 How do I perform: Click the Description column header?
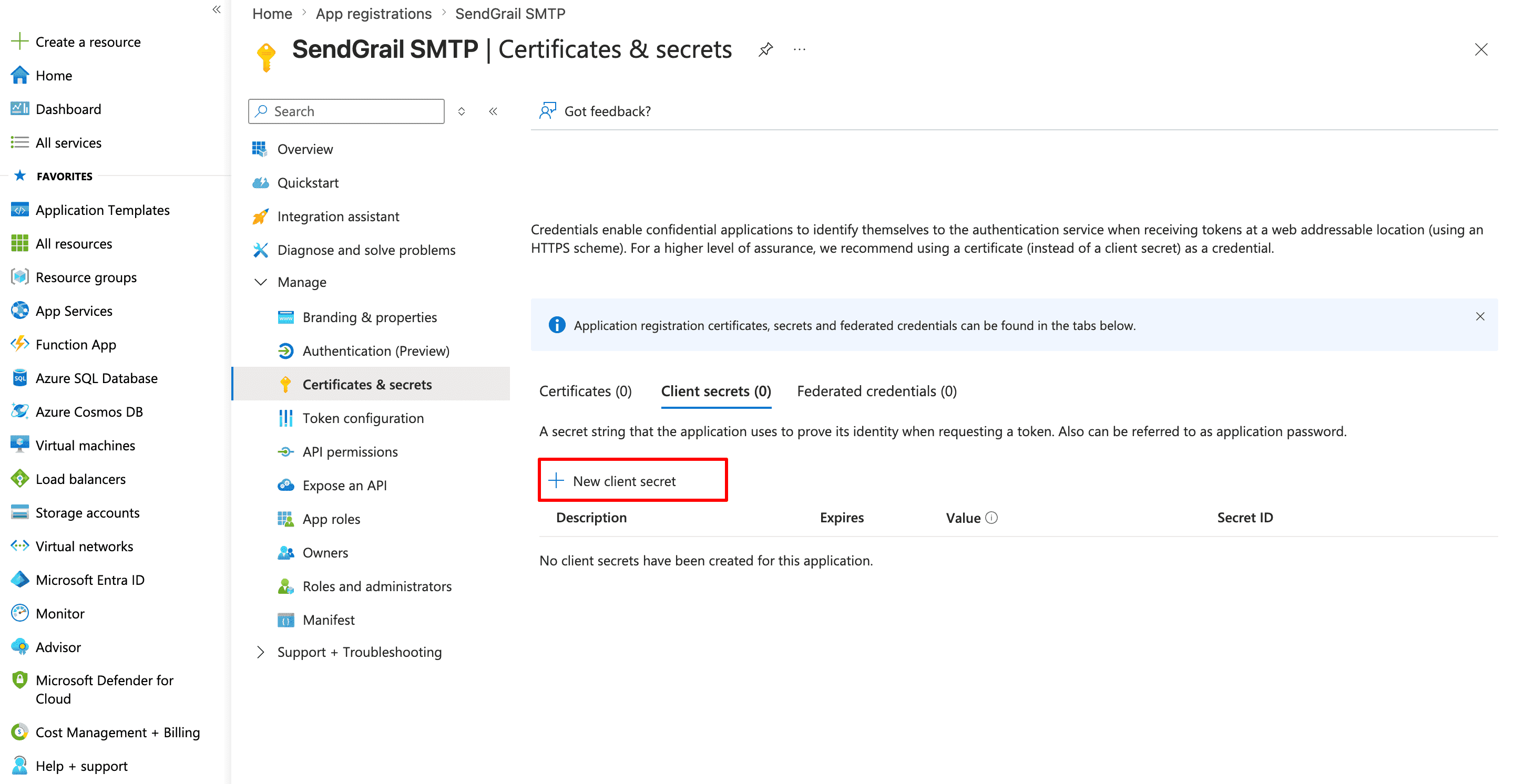point(591,518)
